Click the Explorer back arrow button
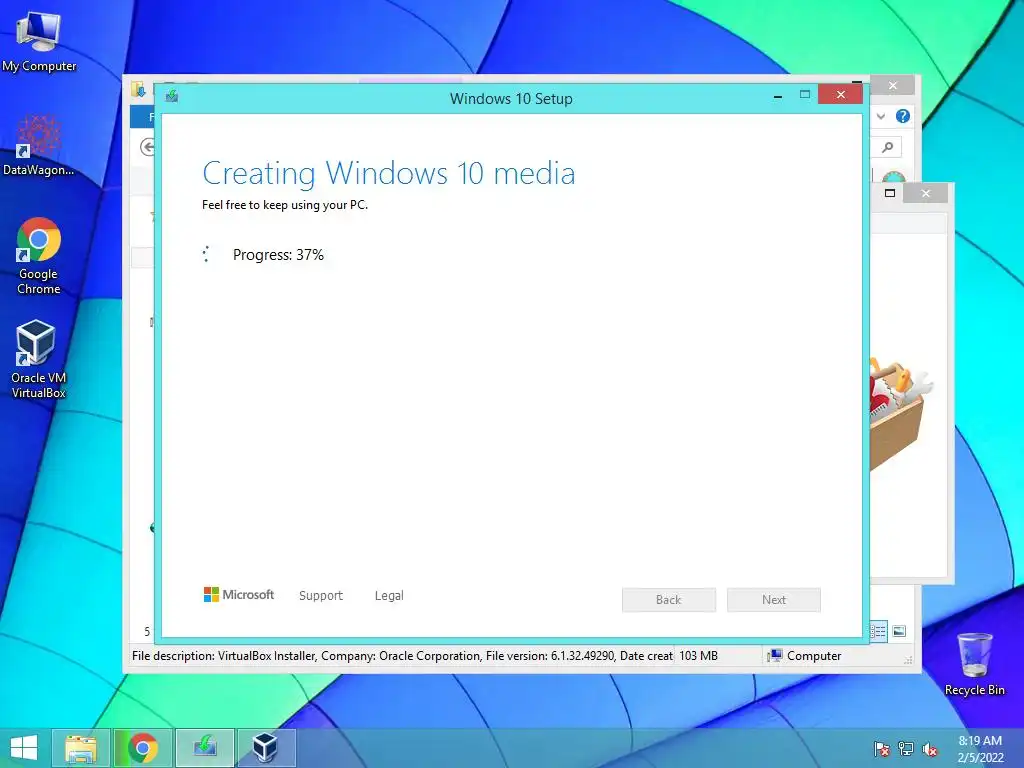 148,147
